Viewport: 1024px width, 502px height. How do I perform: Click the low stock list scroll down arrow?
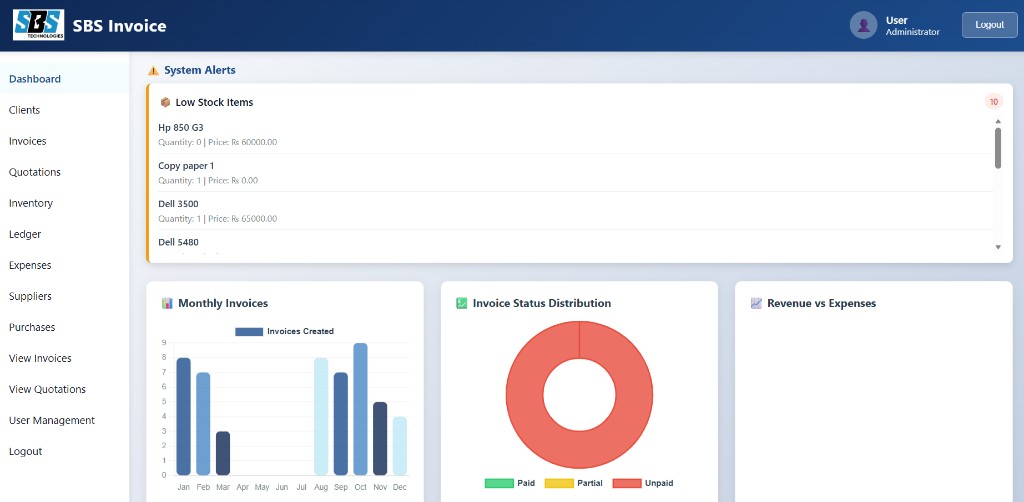998,247
